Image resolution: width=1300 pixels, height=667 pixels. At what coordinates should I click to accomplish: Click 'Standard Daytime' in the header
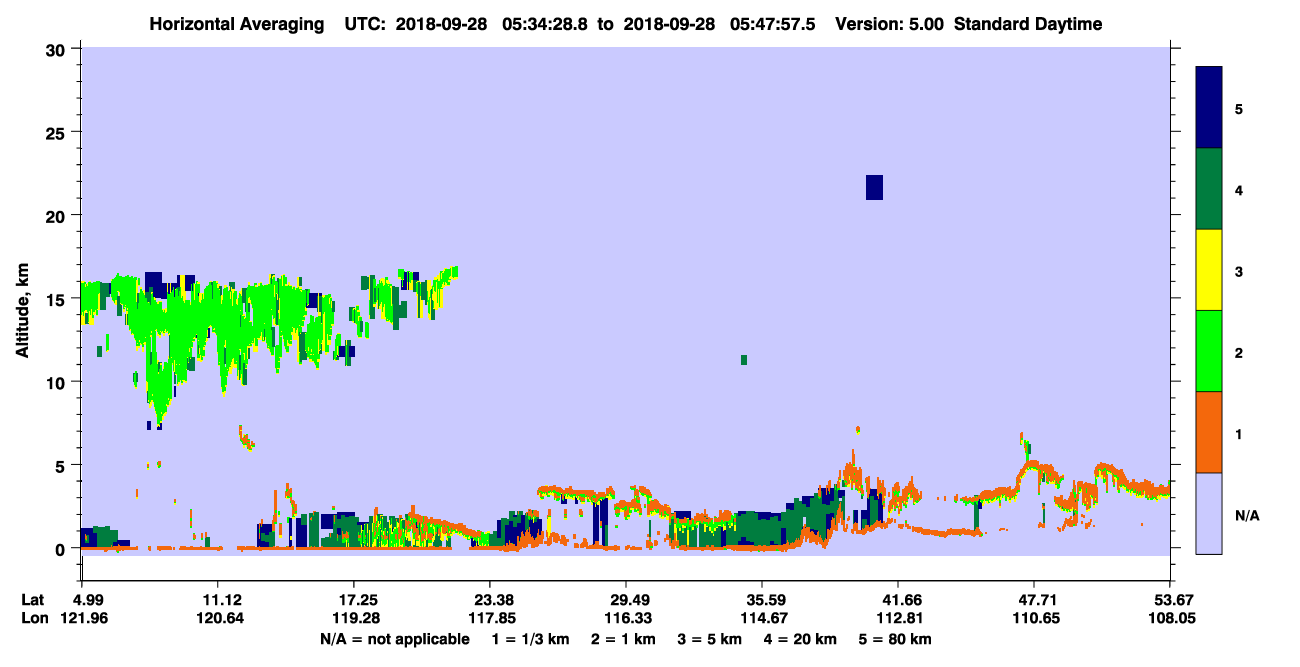[1028, 24]
